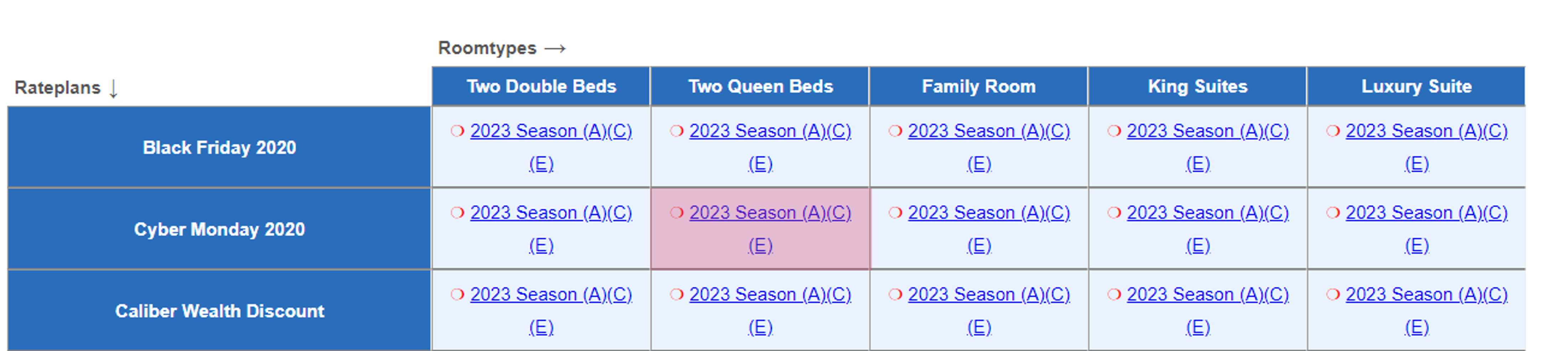
Task: Click the (A) link in Cyber Monday Two Double Beds cell
Action: 595,212
